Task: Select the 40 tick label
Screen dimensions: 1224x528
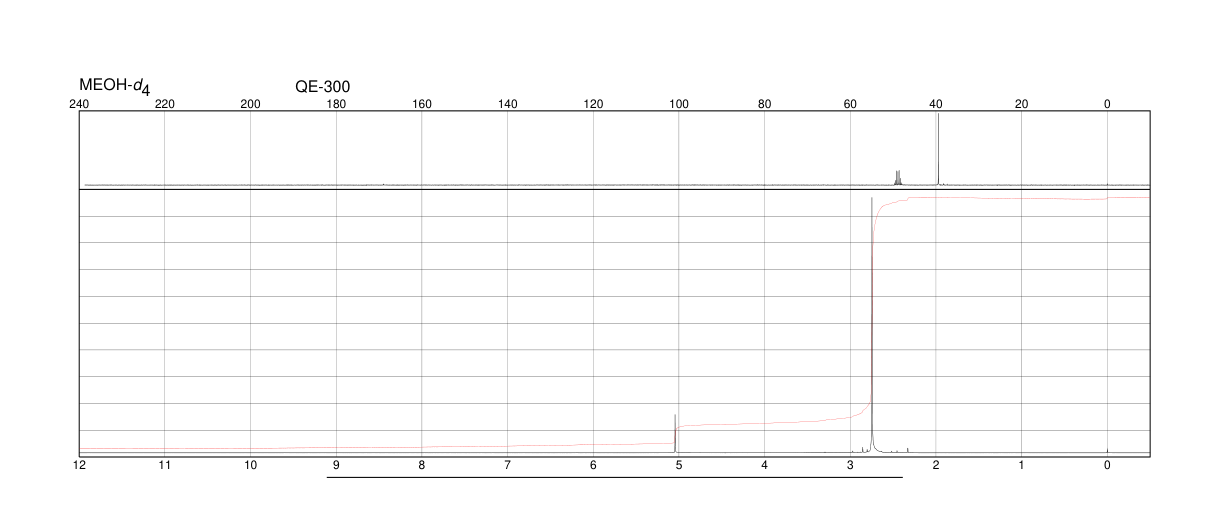Action: click(936, 104)
